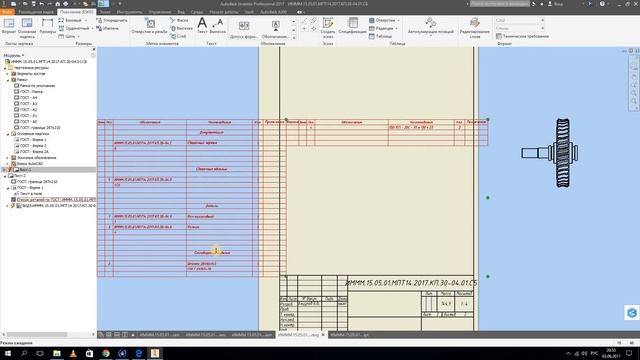This screenshot has width=640, height=360.
Task: Click the Home icon in quick access toolbar
Action: pyautogui.click(x=58, y=4)
